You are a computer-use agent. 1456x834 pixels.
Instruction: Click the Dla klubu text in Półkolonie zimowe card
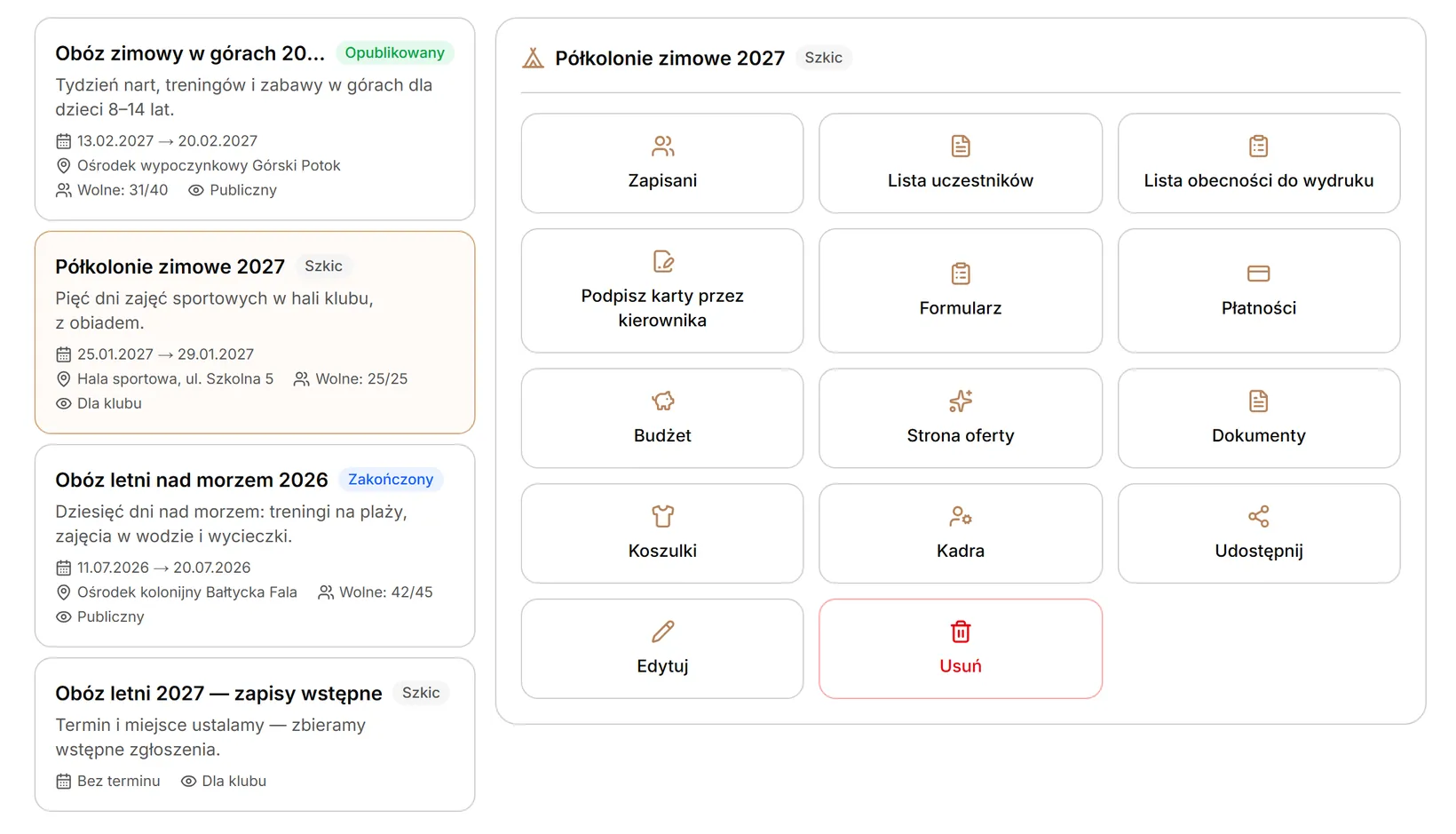click(109, 403)
